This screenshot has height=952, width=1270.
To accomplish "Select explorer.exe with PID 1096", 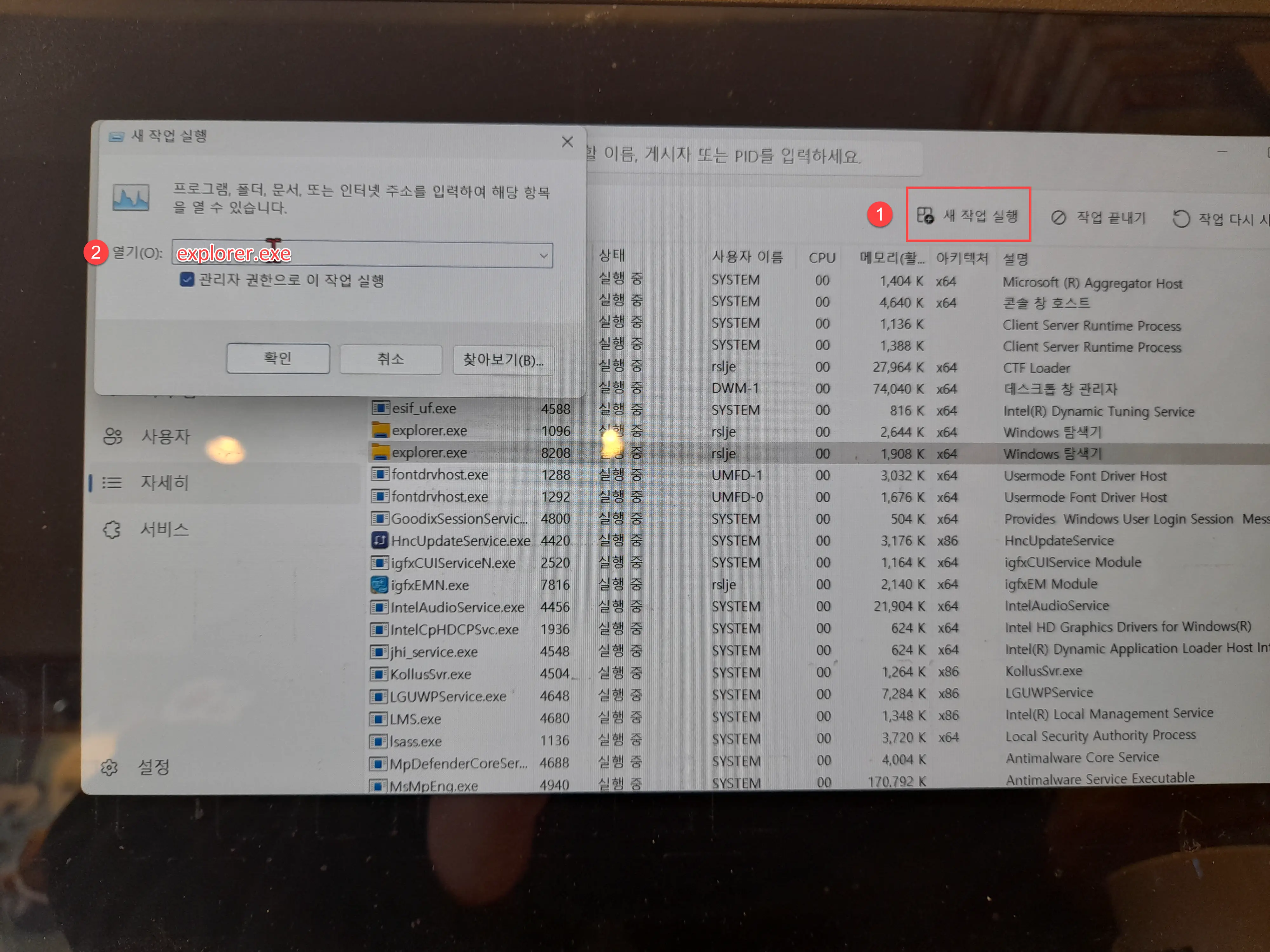I will [x=429, y=431].
